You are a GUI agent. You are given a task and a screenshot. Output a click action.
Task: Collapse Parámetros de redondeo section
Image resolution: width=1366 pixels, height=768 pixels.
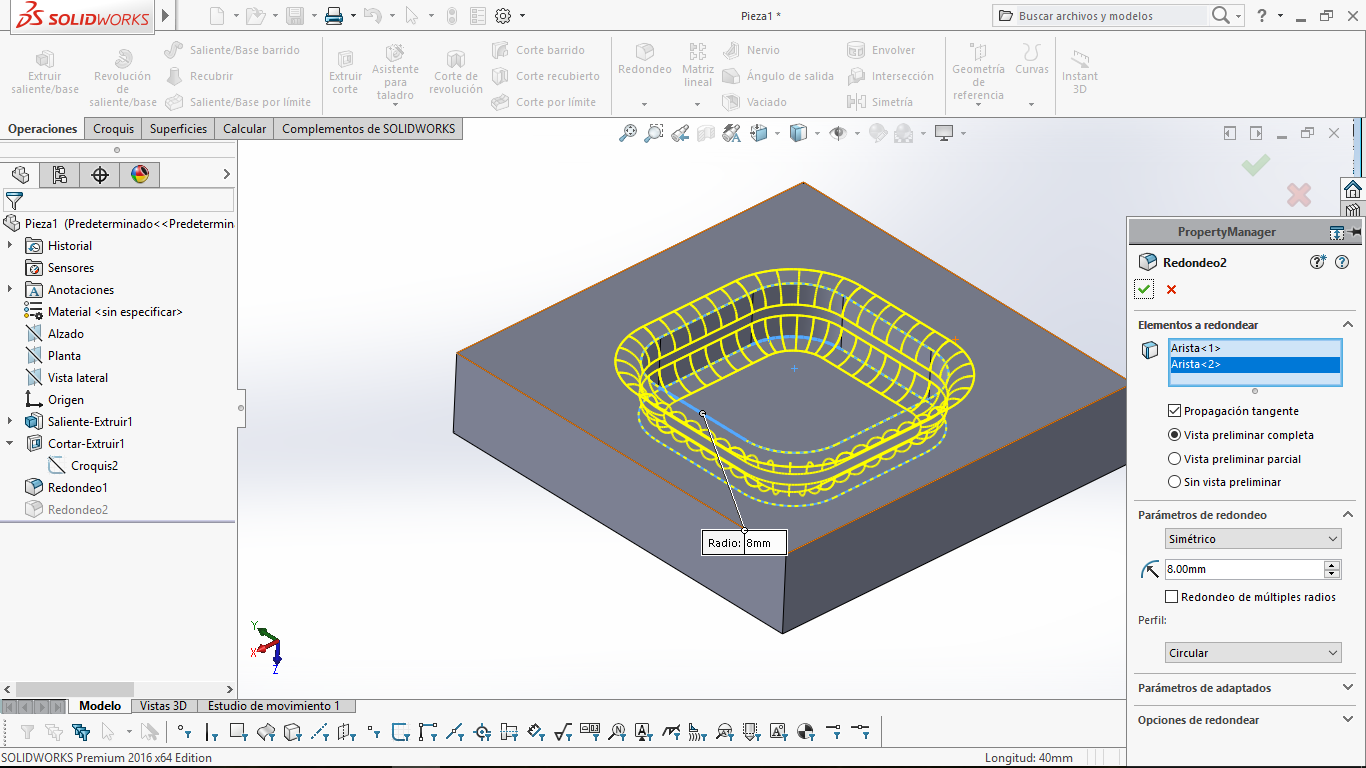[1347, 515]
